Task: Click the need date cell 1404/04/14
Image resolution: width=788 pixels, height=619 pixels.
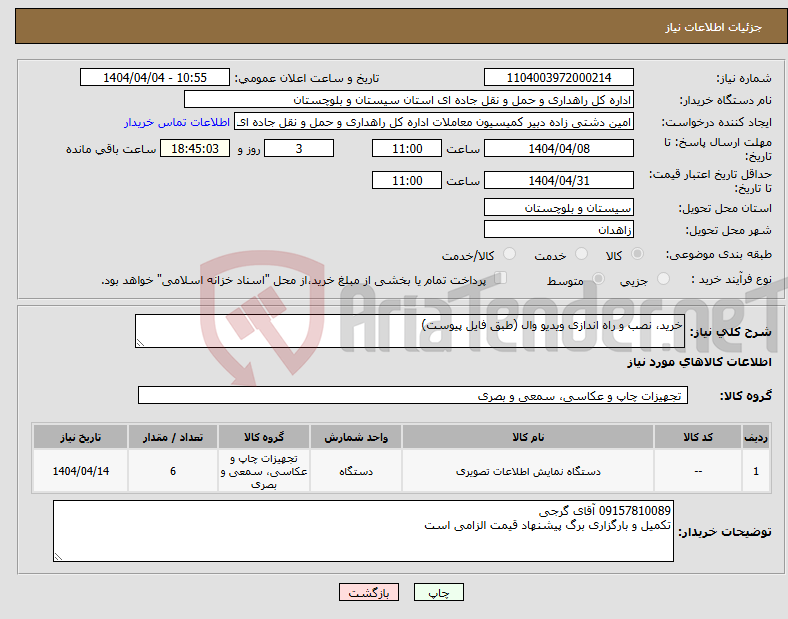Action: click(80, 471)
